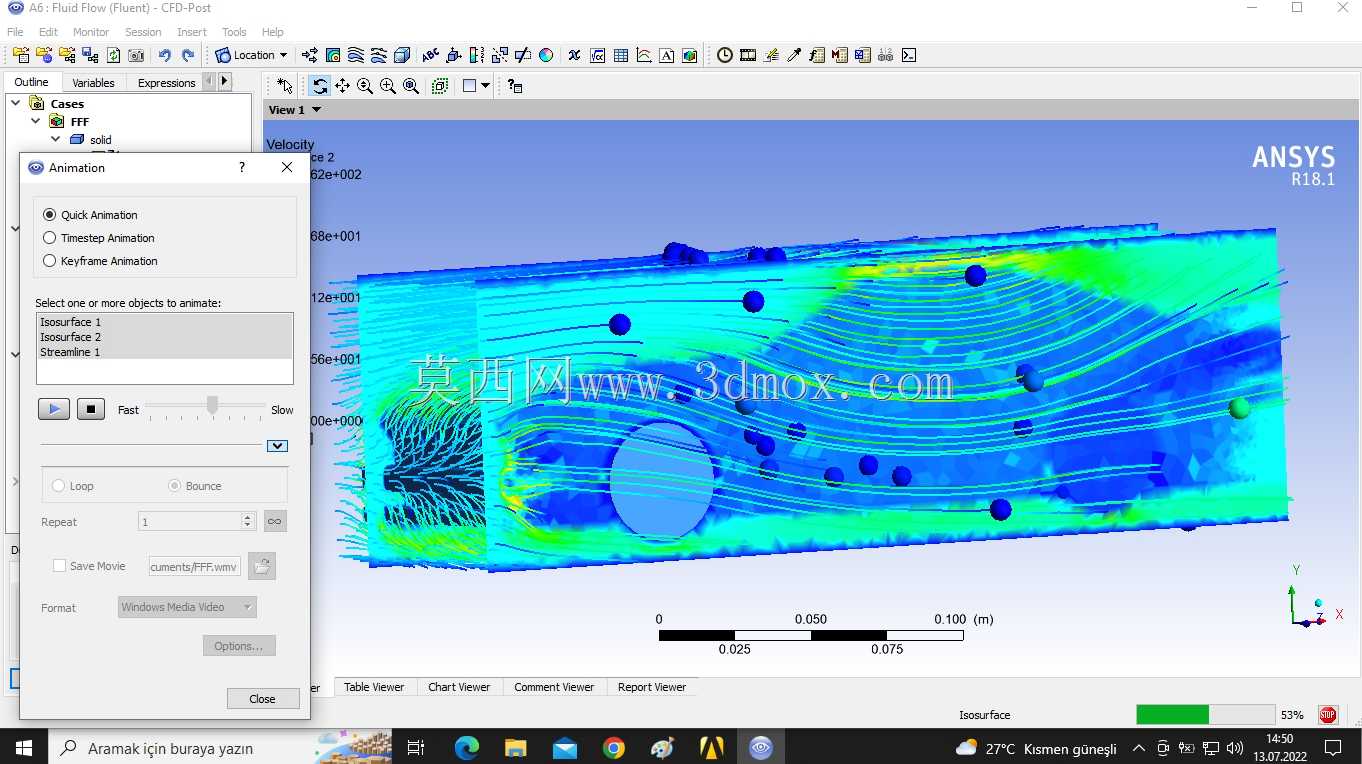Image resolution: width=1362 pixels, height=764 pixels.
Task: Open the Animation film-strip icon
Action: point(748,55)
